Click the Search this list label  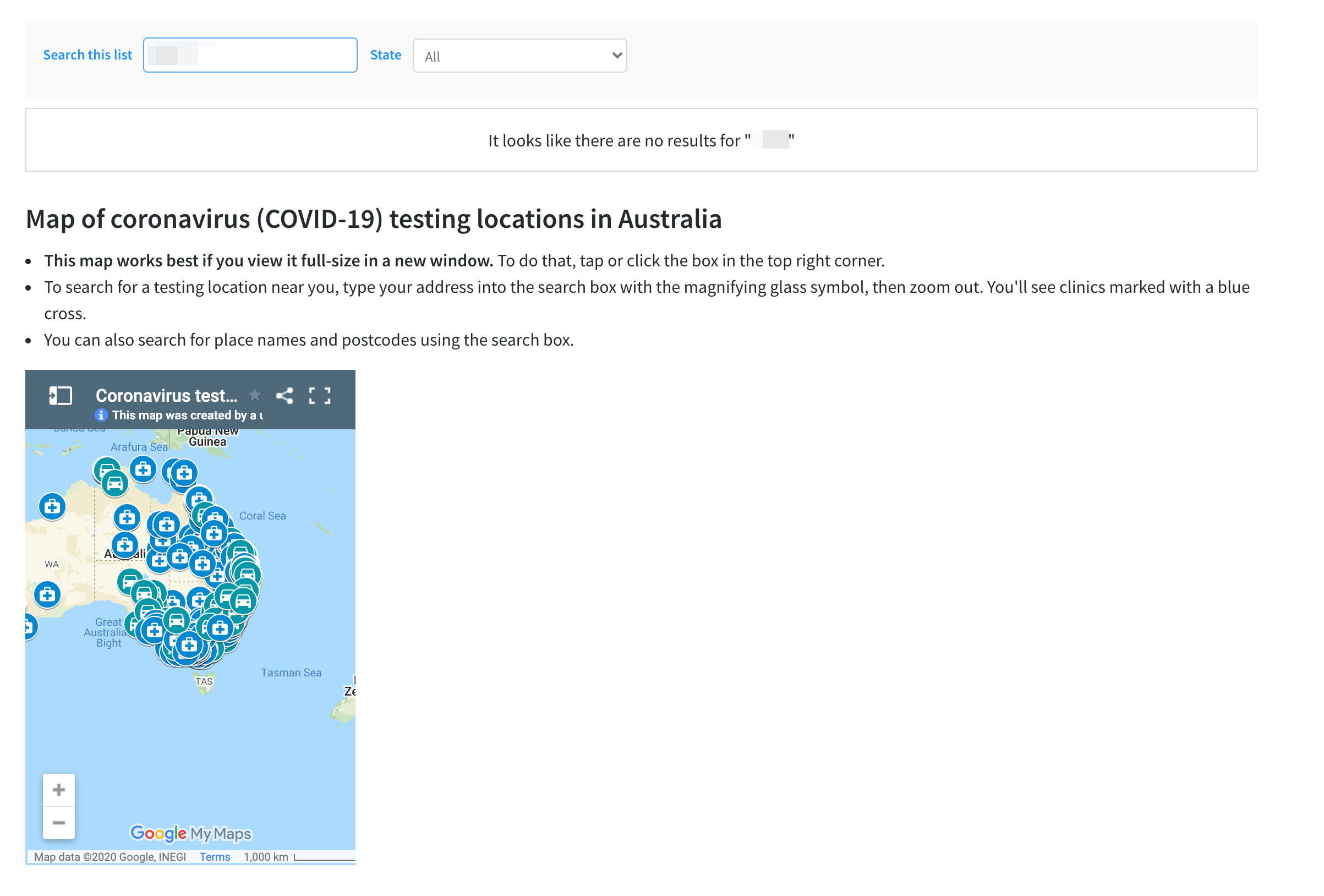87,55
